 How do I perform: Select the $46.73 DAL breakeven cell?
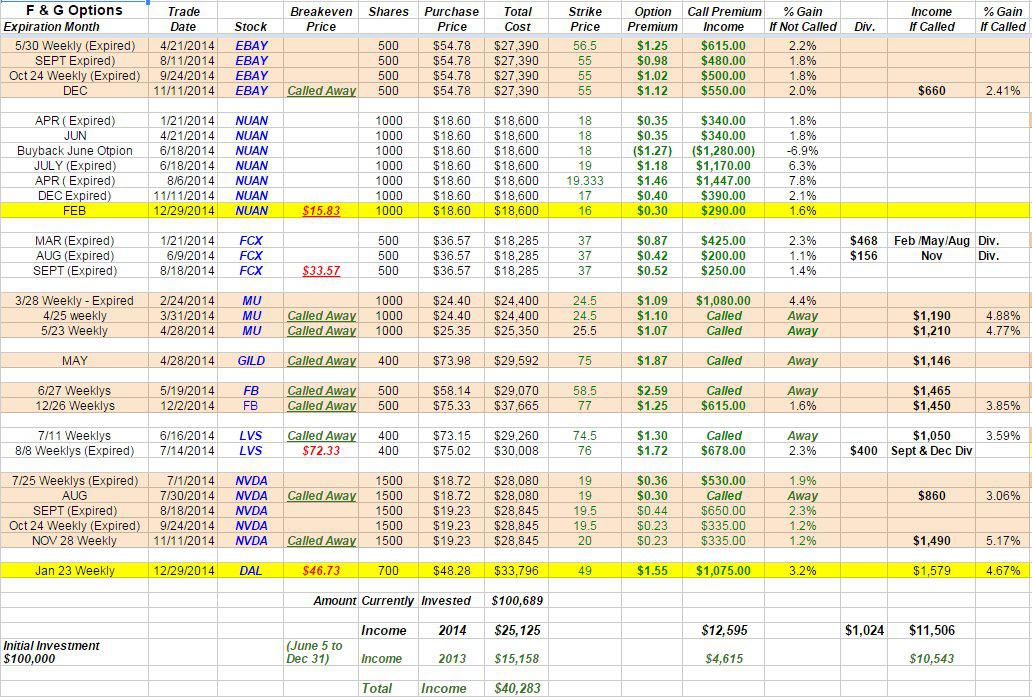(321, 571)
